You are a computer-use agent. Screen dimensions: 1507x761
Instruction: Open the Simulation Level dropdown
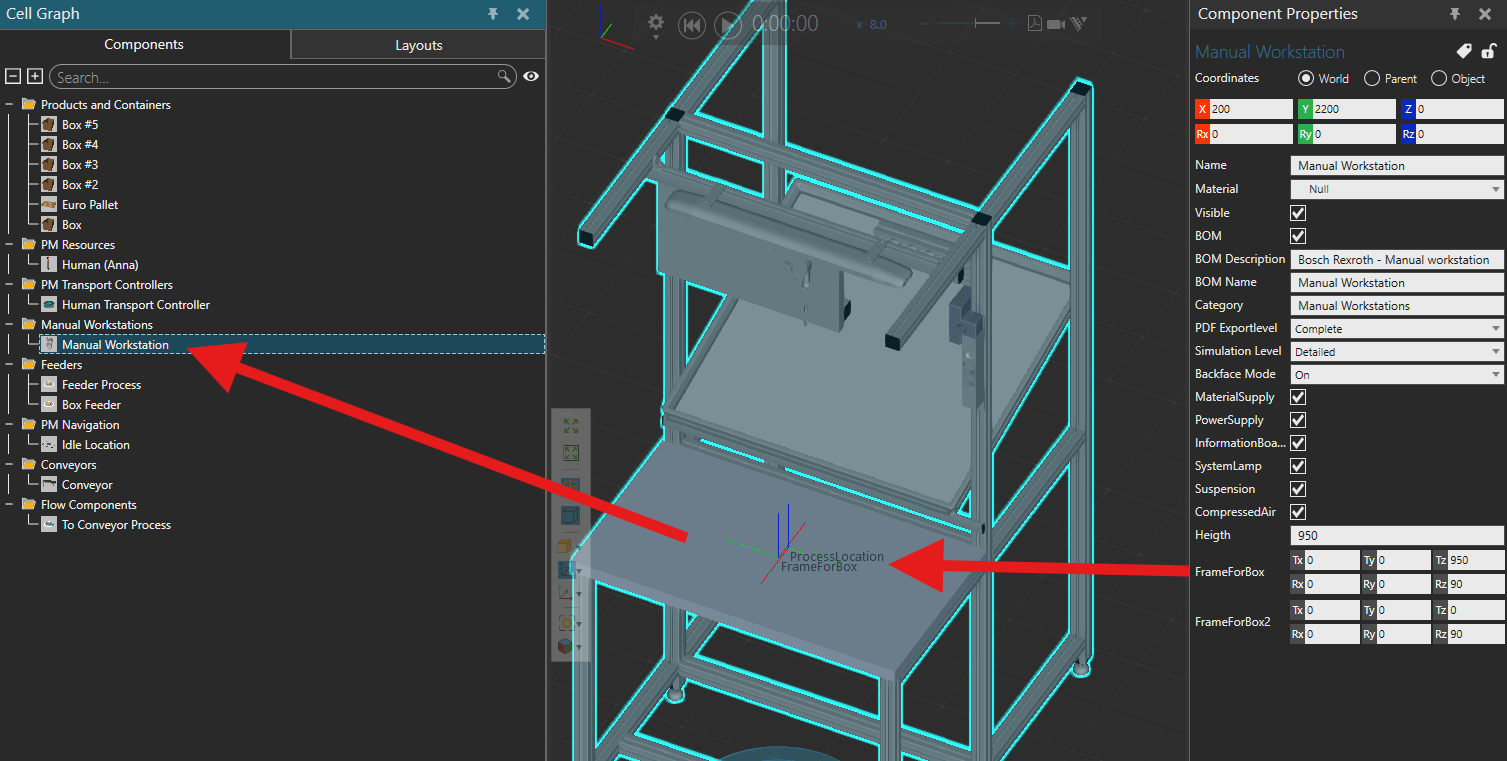[1396, 352]
